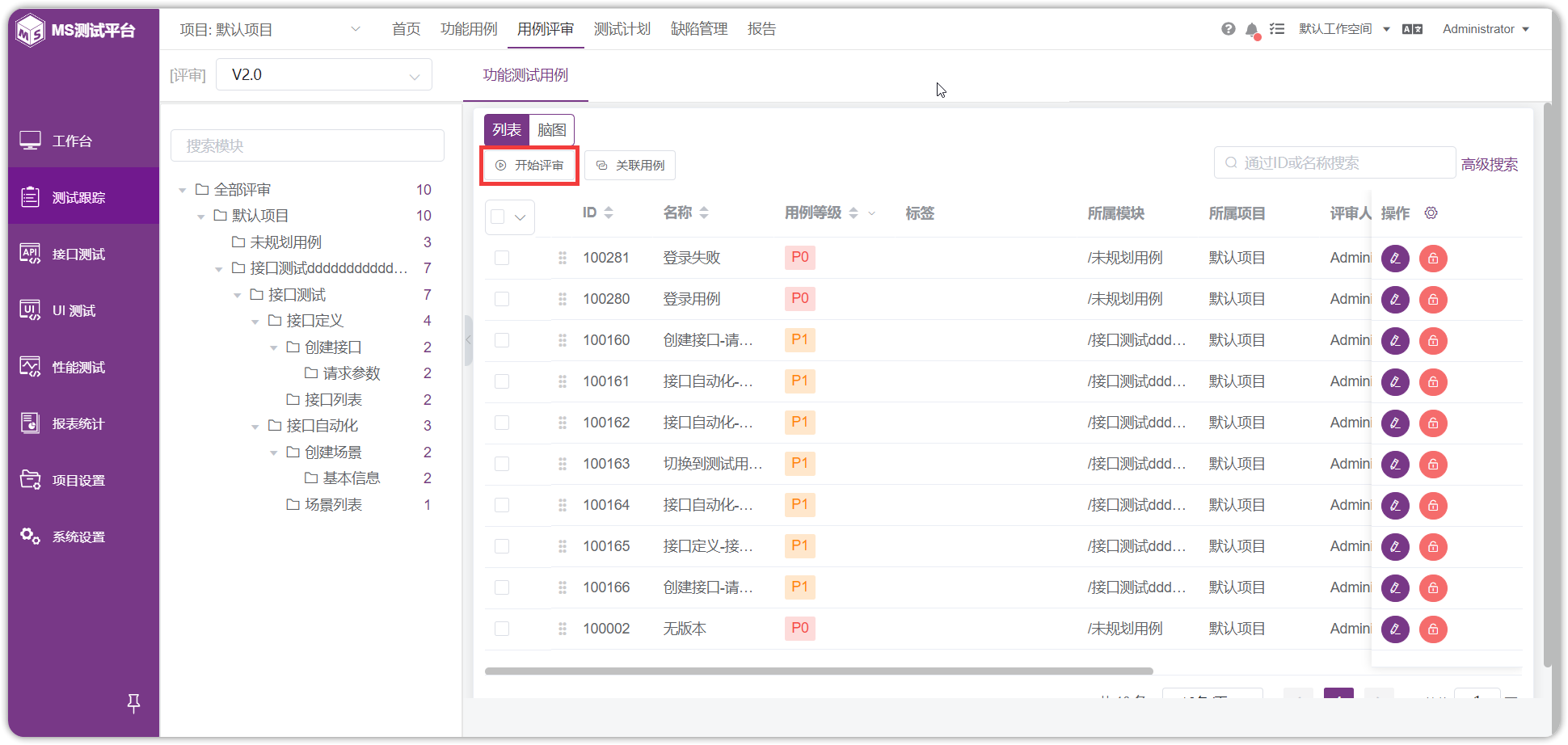Unlink case 100281 with the red icon
Viewport: 1568px width, 745px height.
click(1433, 259)
